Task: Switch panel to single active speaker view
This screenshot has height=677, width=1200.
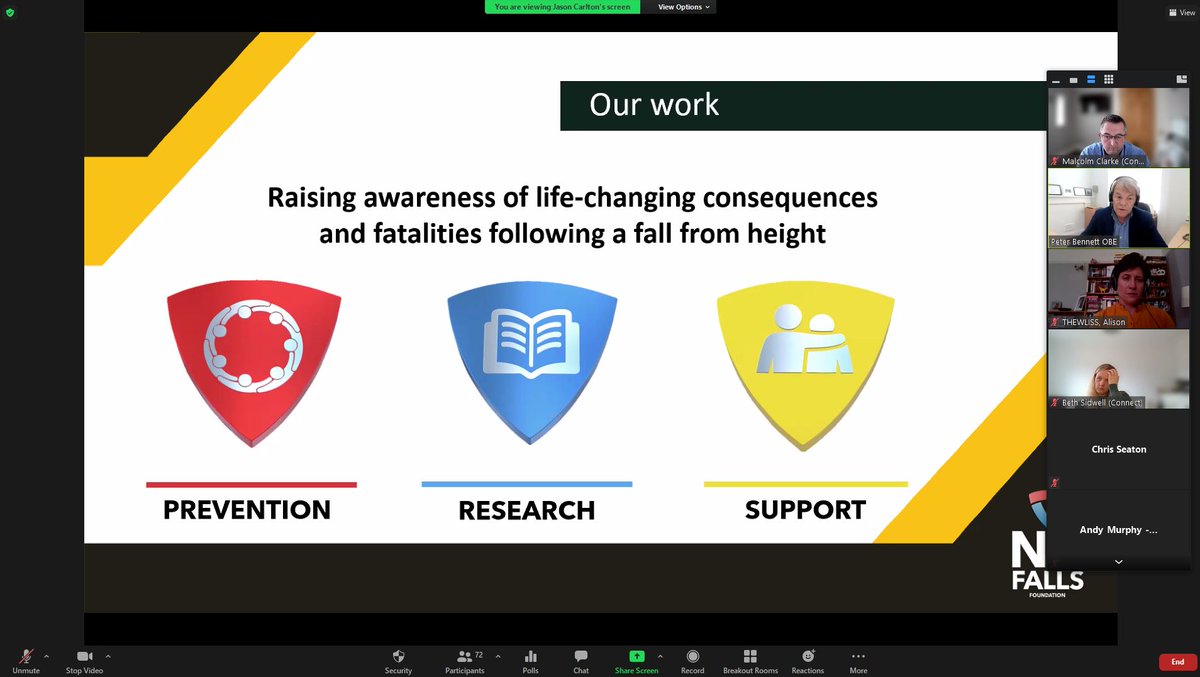Action: click(1073, 79)
